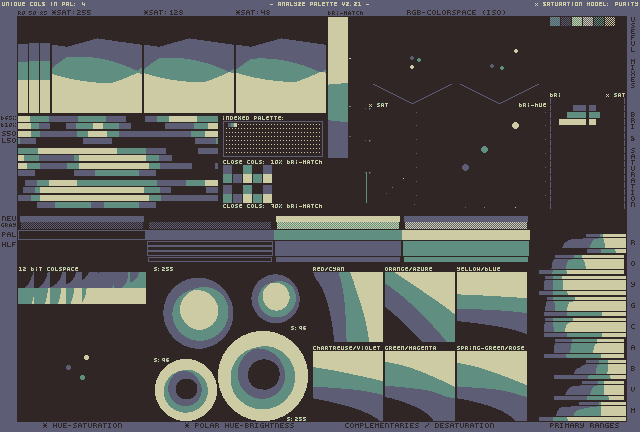This screenshot has height=432, width=640.
Task: Click the 'L50' row label
Action: pos(9,140)
